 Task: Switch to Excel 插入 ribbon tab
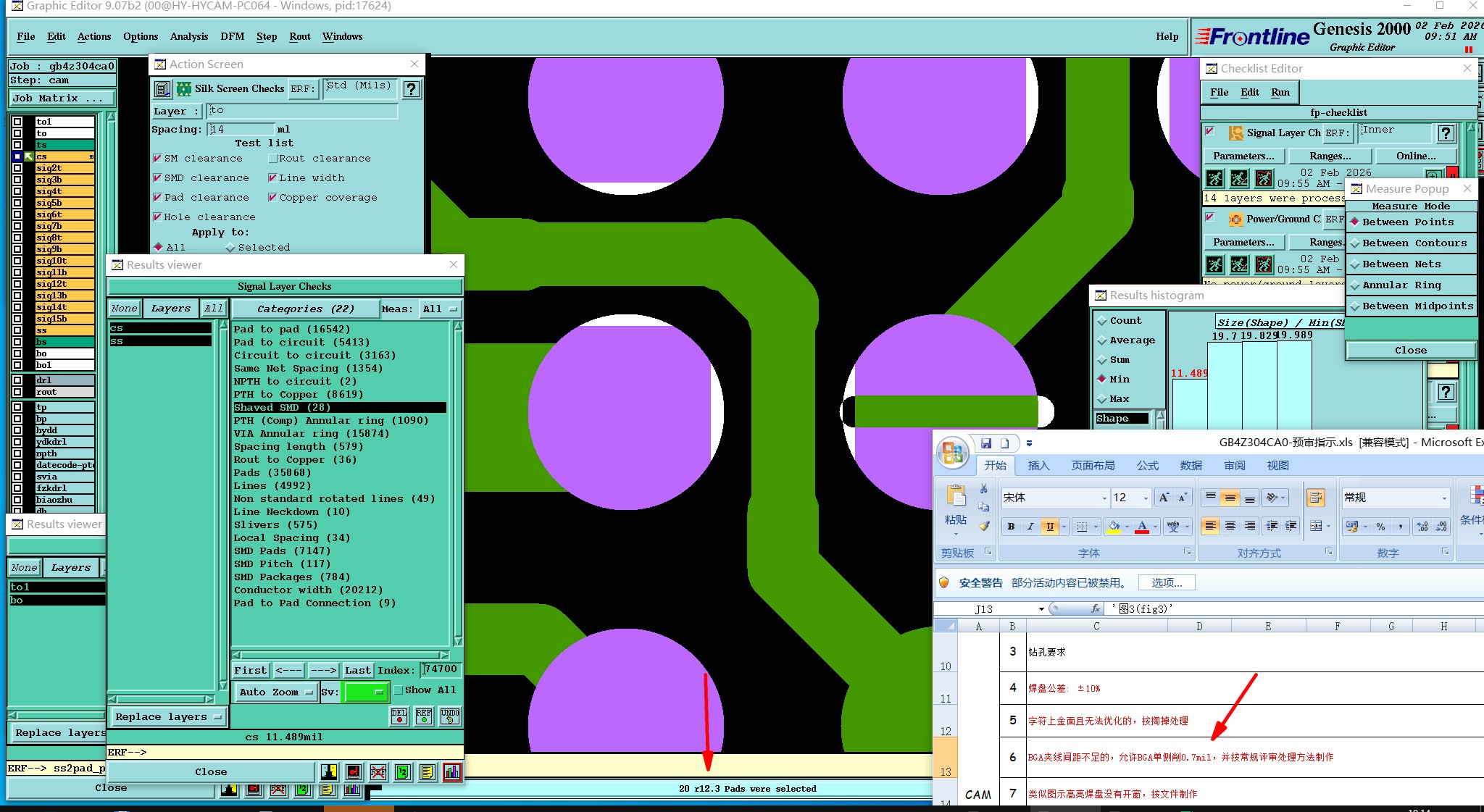(x=1038, y=466)
